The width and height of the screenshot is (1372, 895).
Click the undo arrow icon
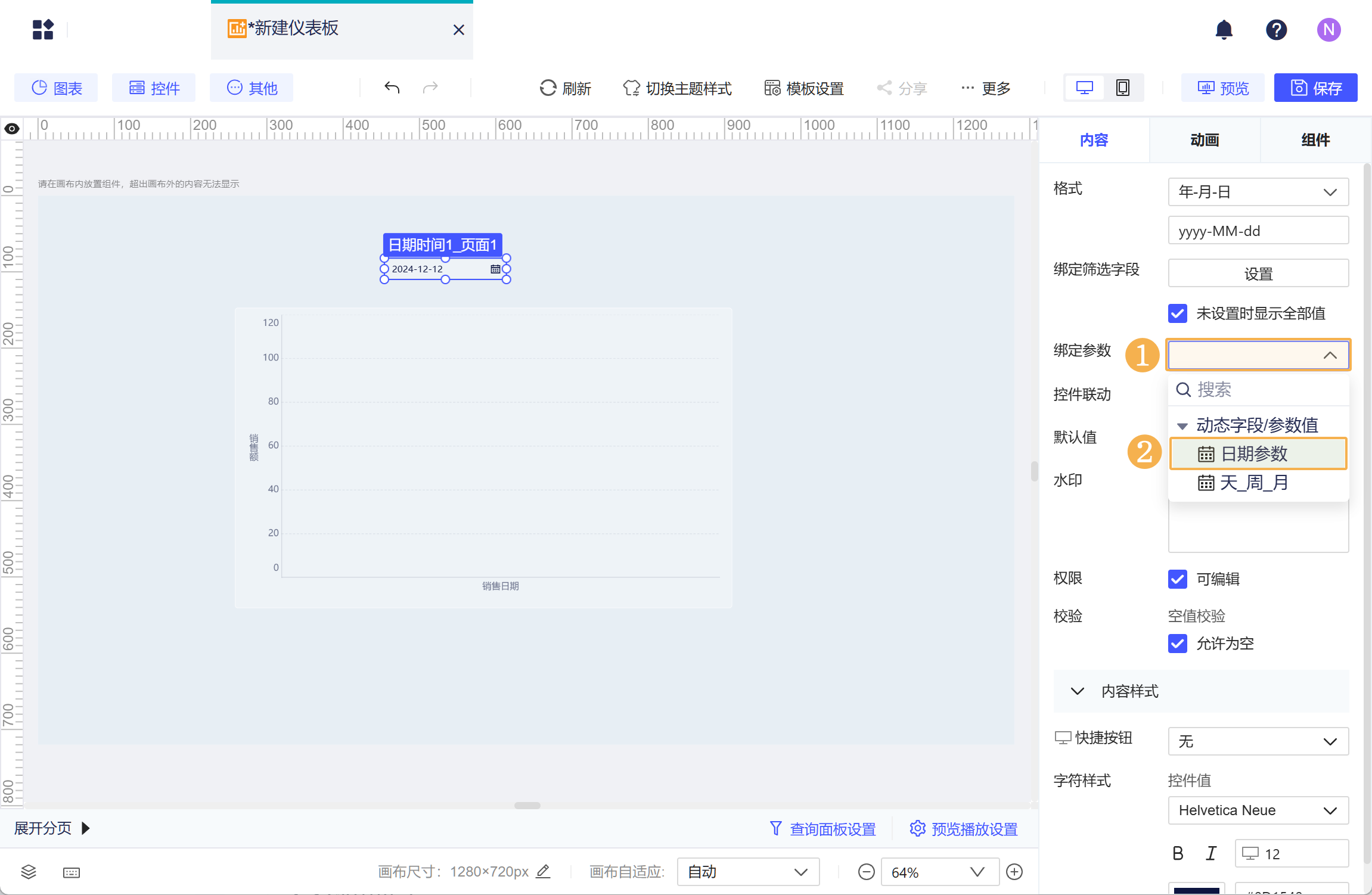point(392,88)
